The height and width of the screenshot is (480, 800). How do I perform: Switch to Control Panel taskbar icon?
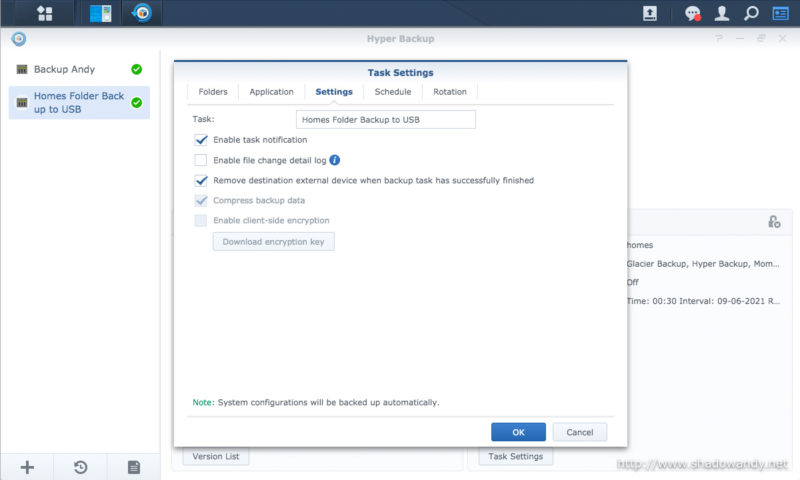coord(101,13)
